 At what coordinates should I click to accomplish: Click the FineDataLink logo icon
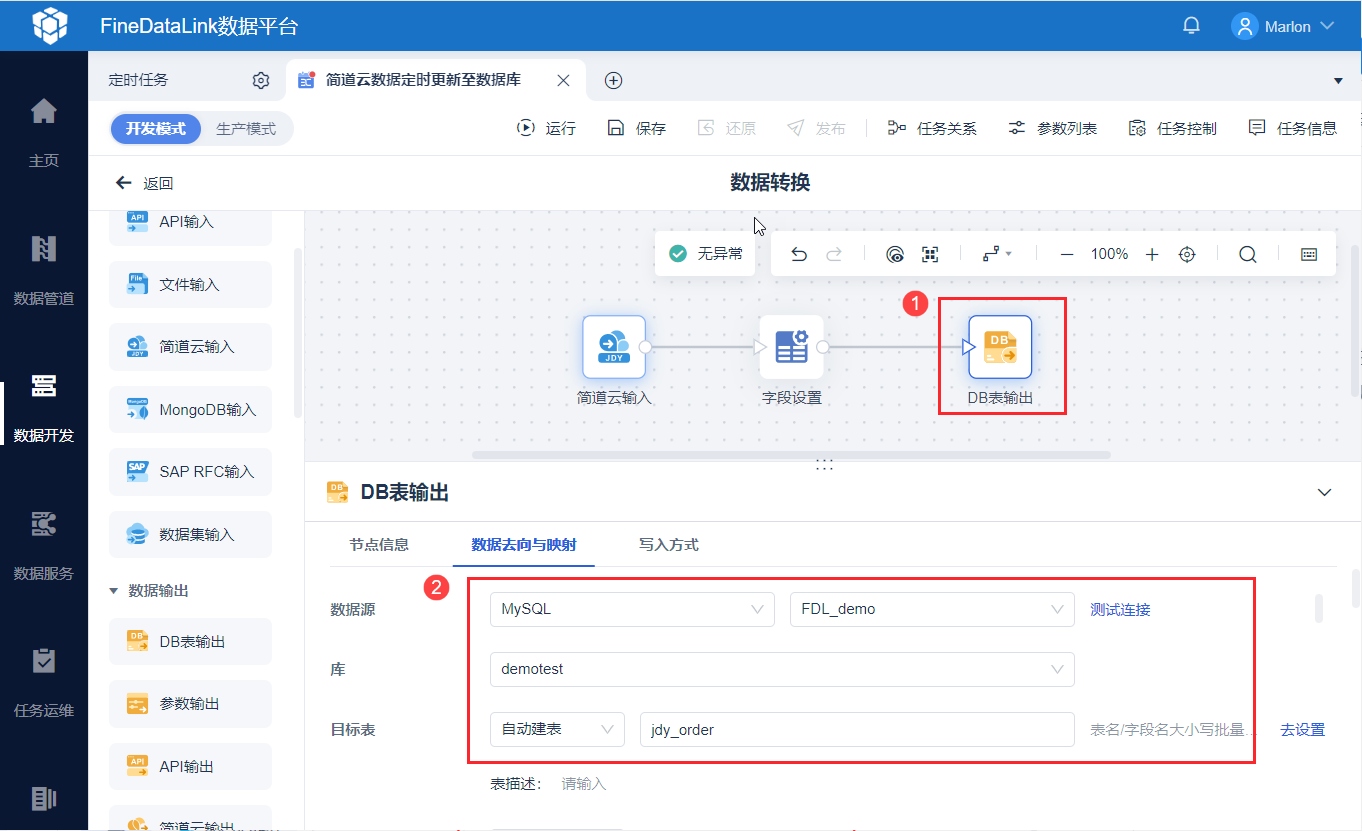tap(49, 26)
